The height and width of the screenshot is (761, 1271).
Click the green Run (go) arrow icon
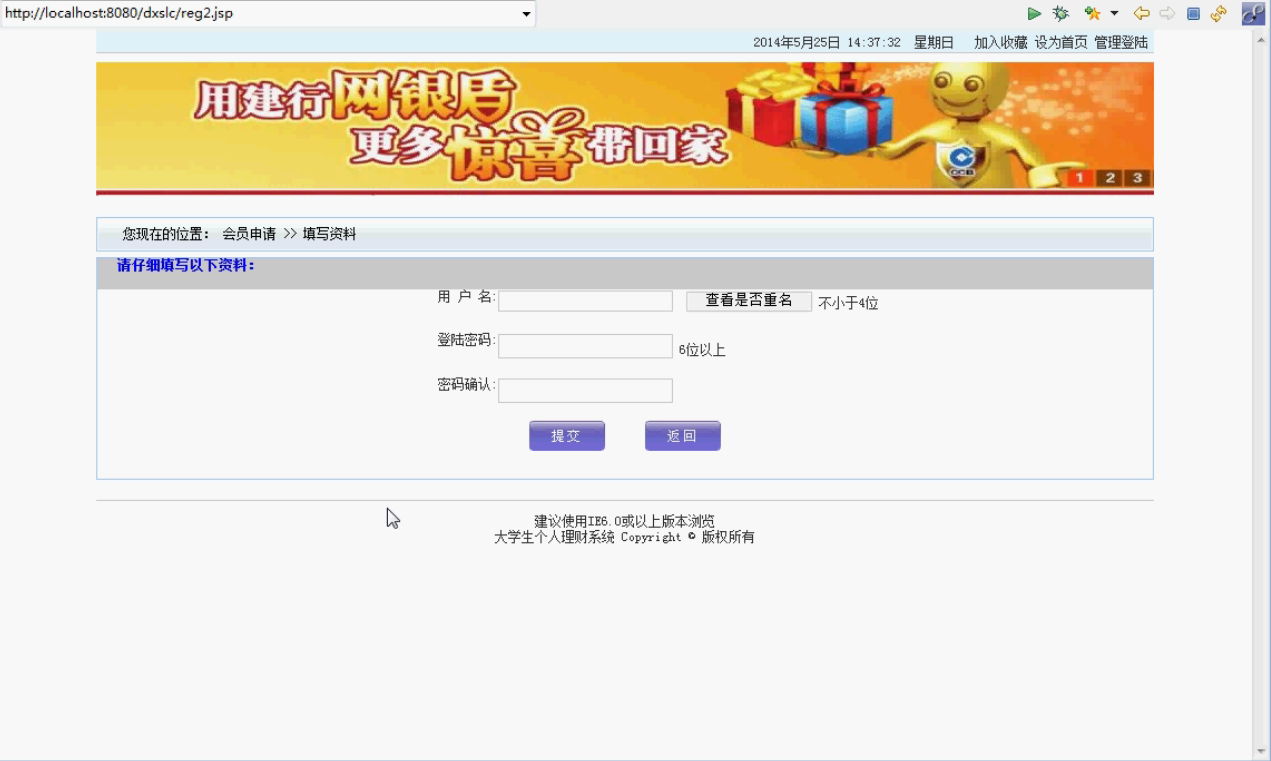tap(1034, 14)
